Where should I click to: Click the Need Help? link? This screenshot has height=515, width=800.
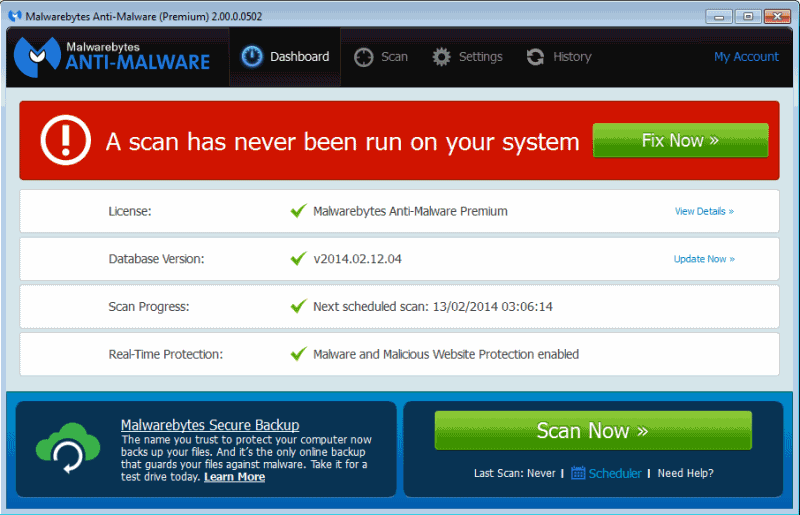(x=685, y=473)
